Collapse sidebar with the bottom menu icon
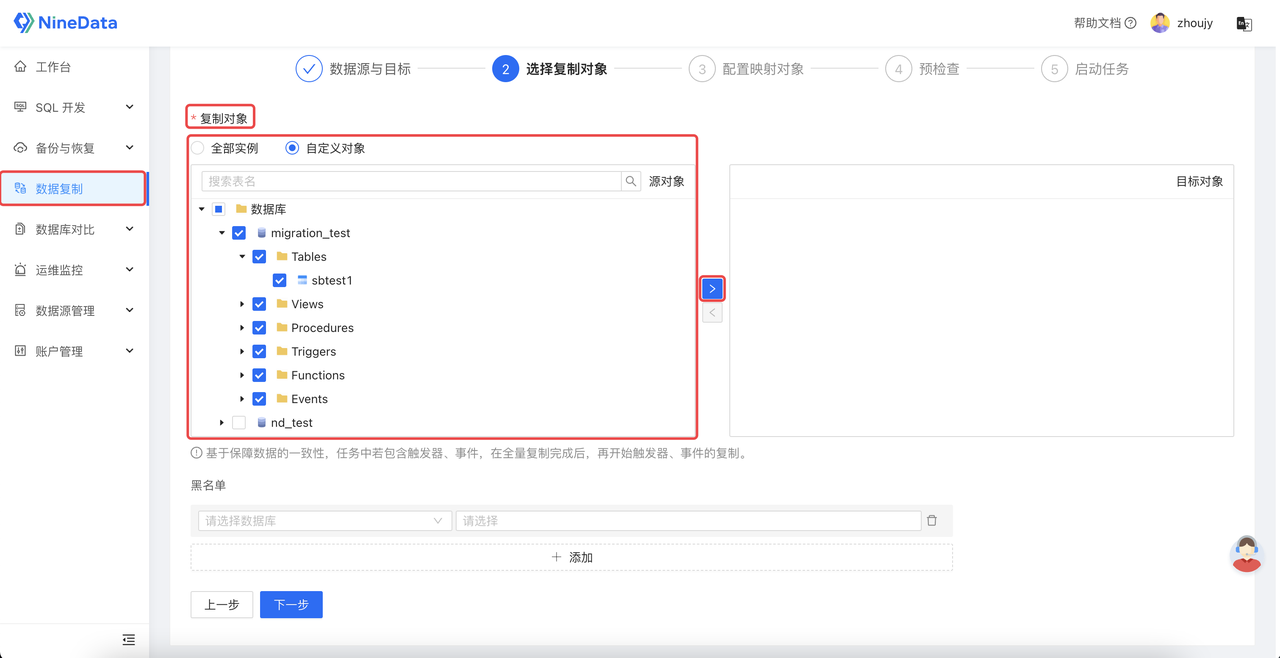Screen dimensions: 1280x658 click(129, 640)
